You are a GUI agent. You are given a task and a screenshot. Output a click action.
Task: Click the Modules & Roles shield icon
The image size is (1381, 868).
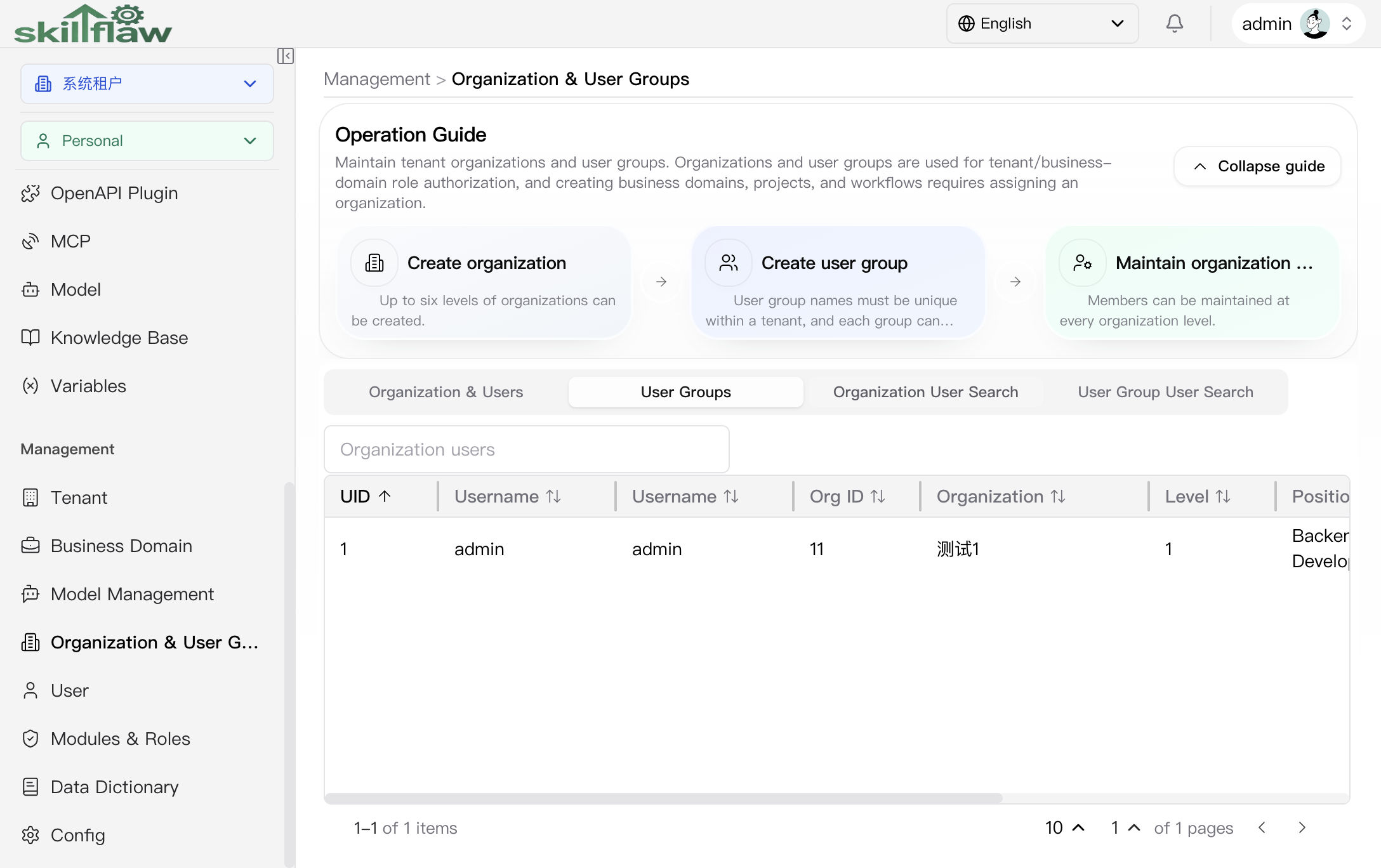(x=30, y=739)
